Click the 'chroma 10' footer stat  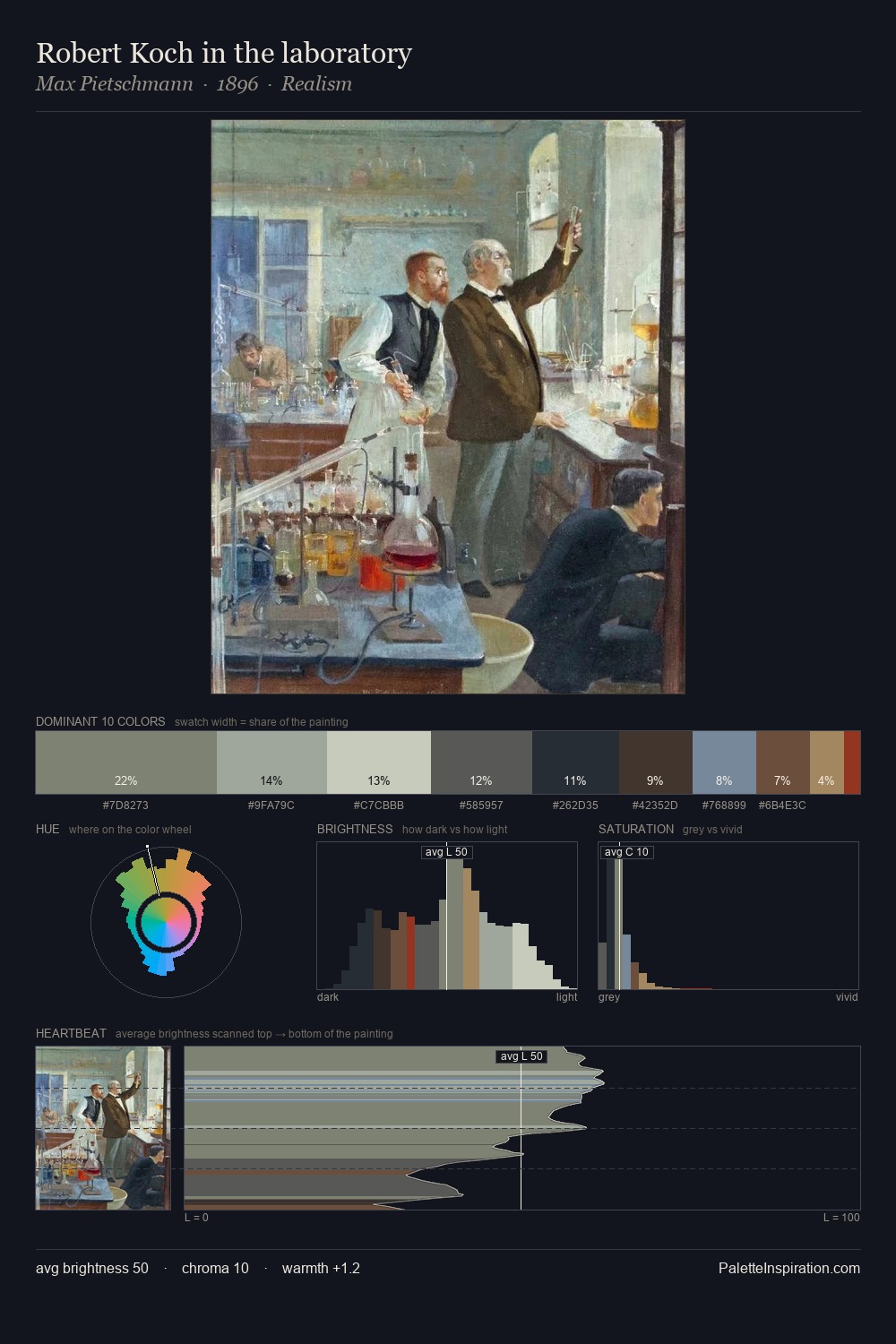[x=215, y=1268]
